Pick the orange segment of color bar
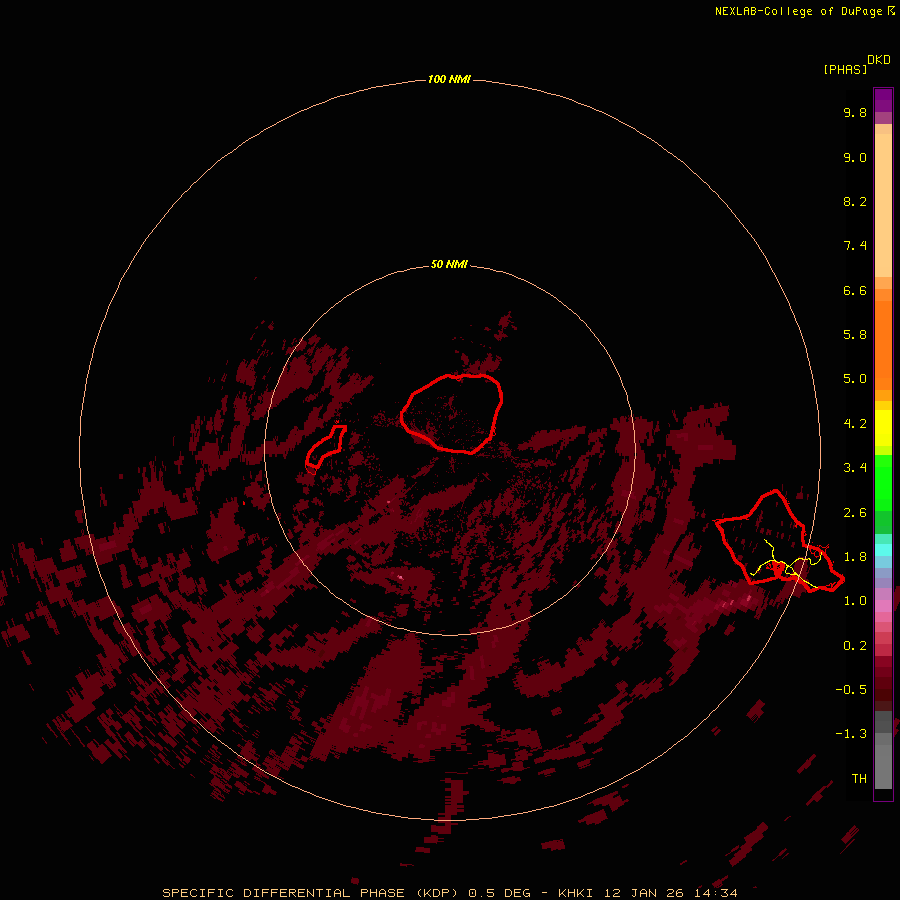The image size is (900, 900). [x=883, y=345]
